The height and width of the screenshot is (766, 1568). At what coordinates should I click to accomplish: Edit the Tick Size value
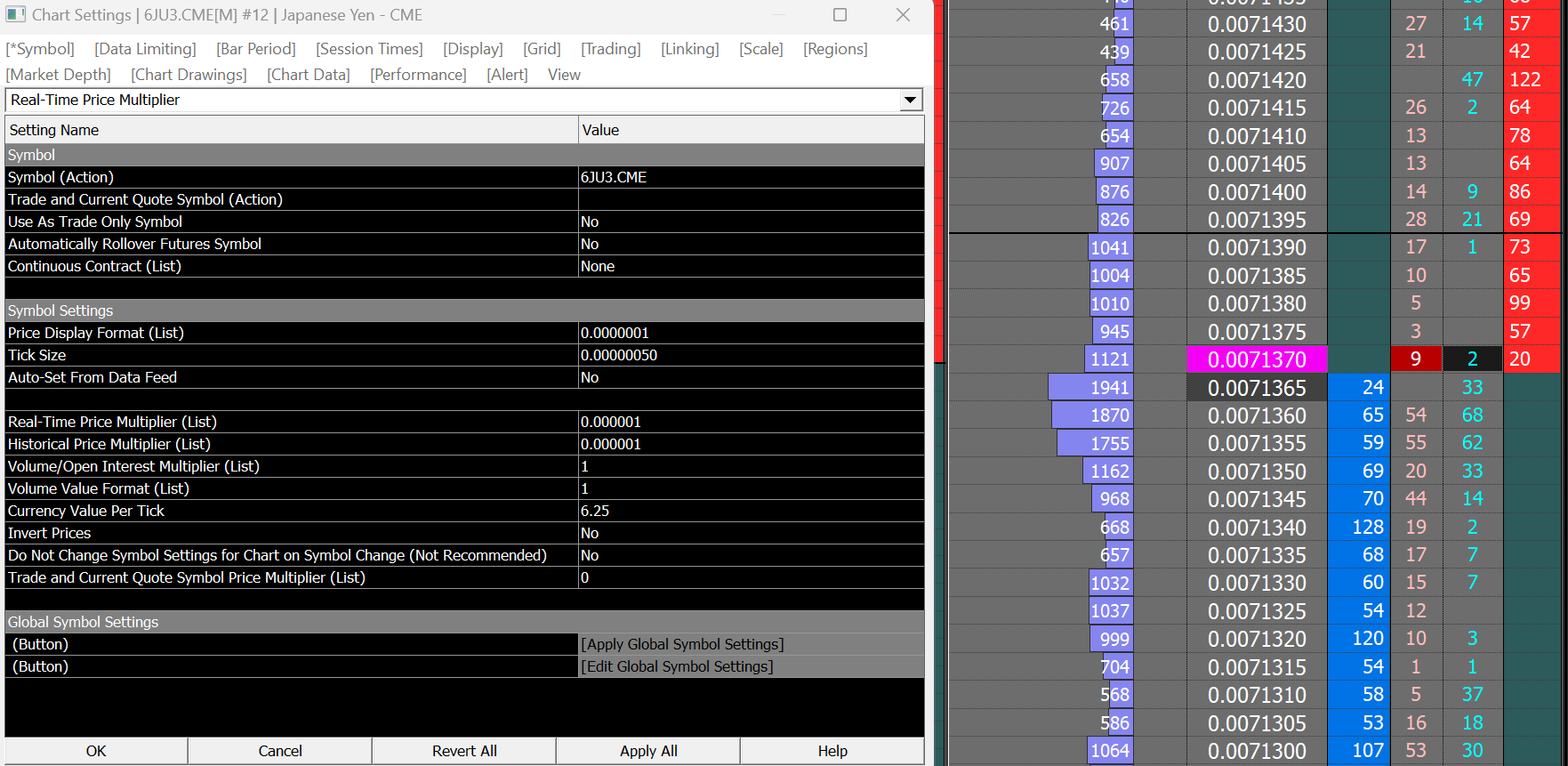[x=751, y=355]
